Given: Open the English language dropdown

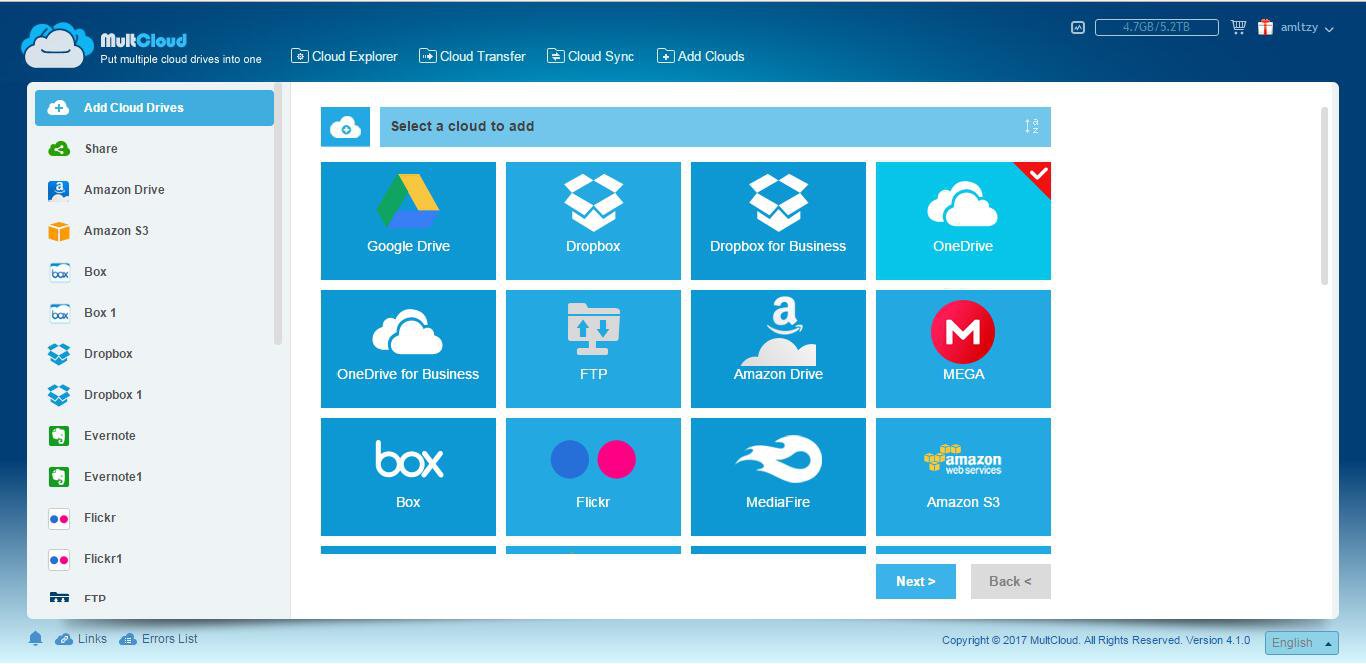Looking at the screenshot, I should coord(1301,642).
